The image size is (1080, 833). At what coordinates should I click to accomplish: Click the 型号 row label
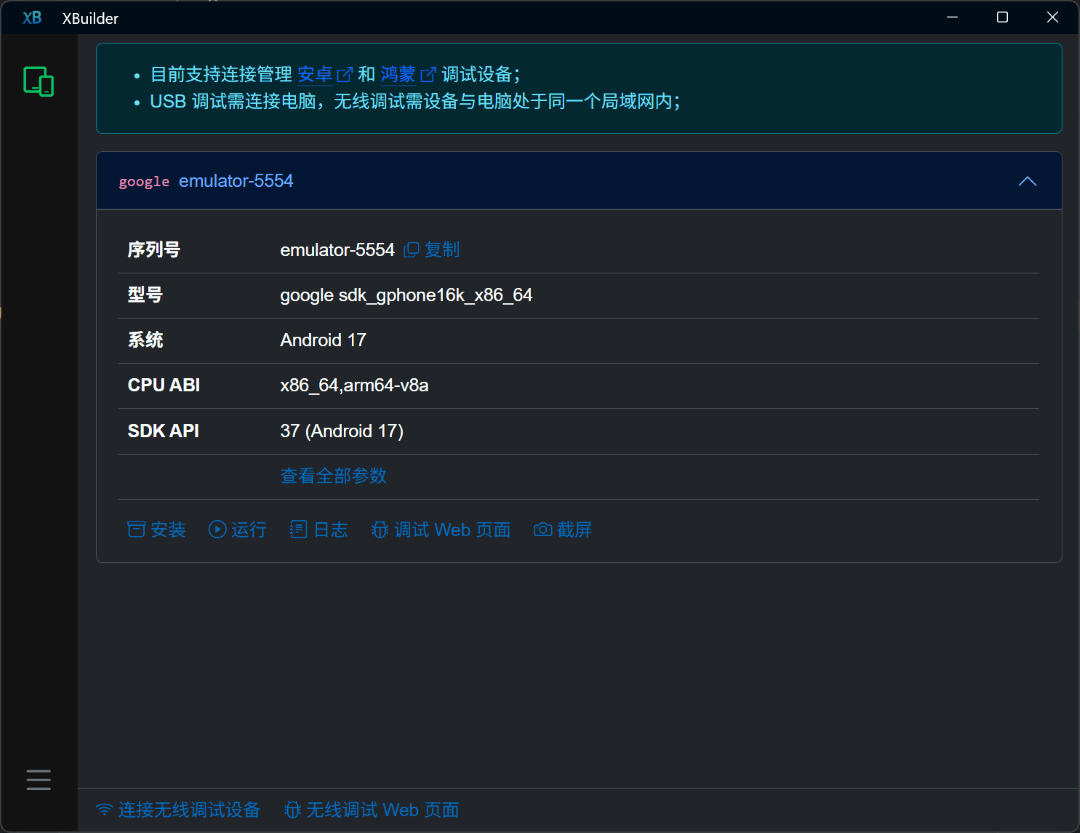(145, 295)
